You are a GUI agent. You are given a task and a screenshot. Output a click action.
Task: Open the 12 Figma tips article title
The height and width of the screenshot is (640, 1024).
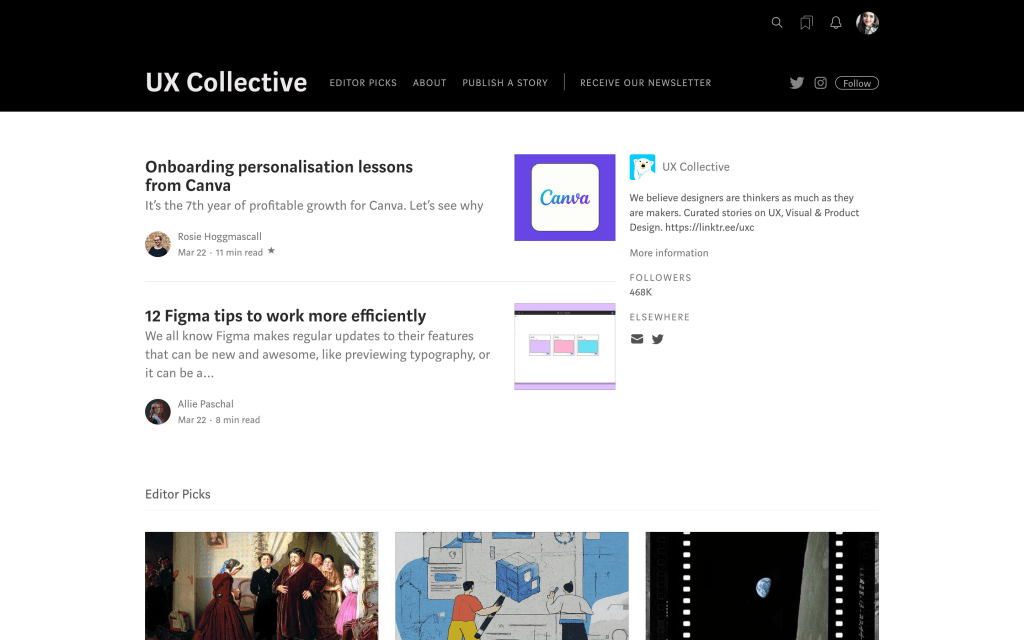pyautogui.click(x=285, y=316)
